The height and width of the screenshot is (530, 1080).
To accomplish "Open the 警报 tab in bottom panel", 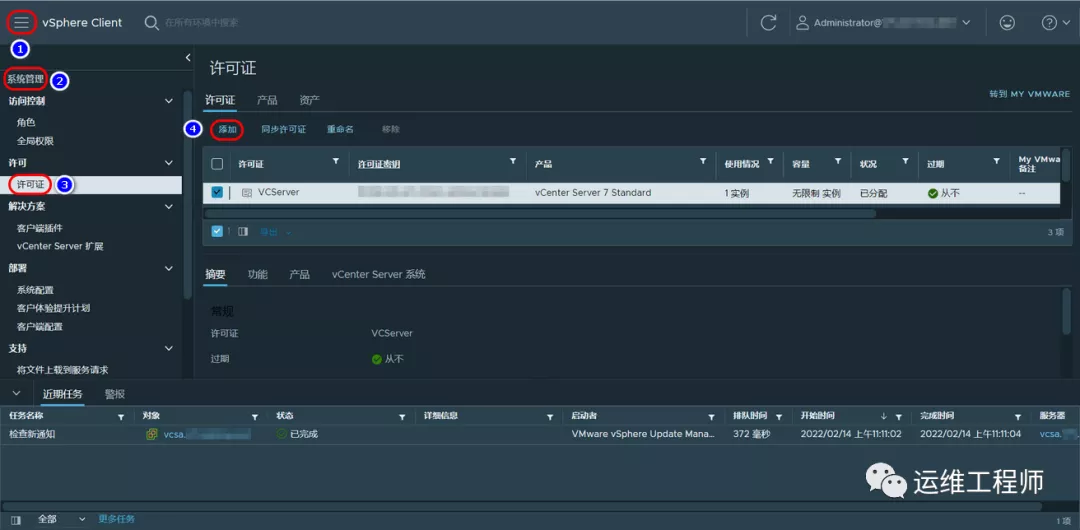I will click(115, 394).
